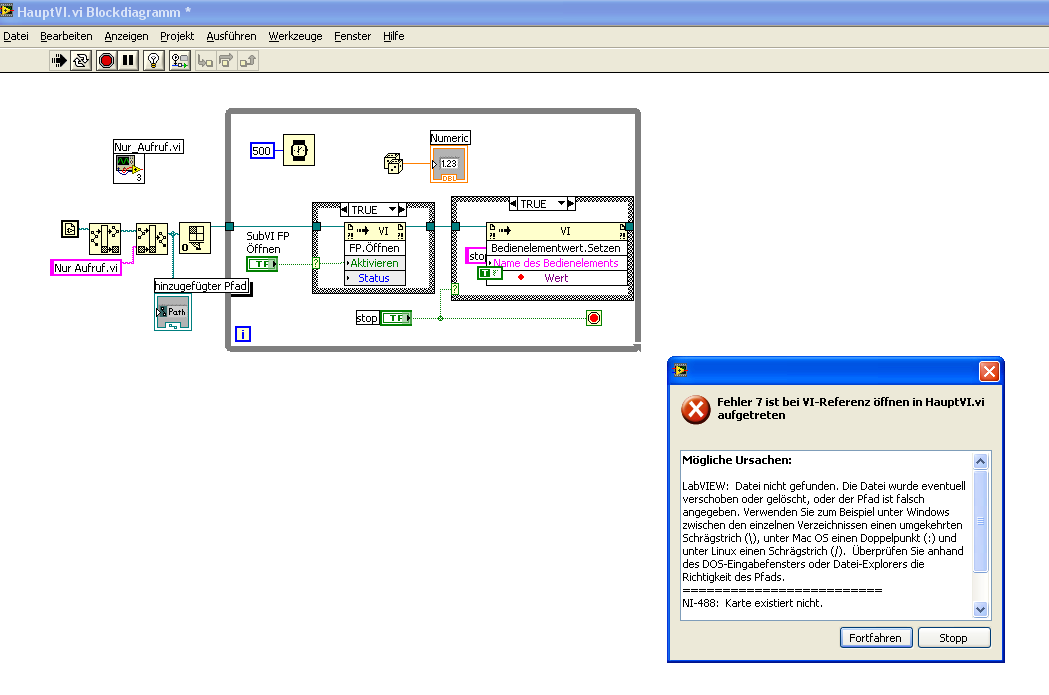The height and width of the screenshot is (695, 1049).
Task: Open the Anzeigen menu
Action: point(126,36)
